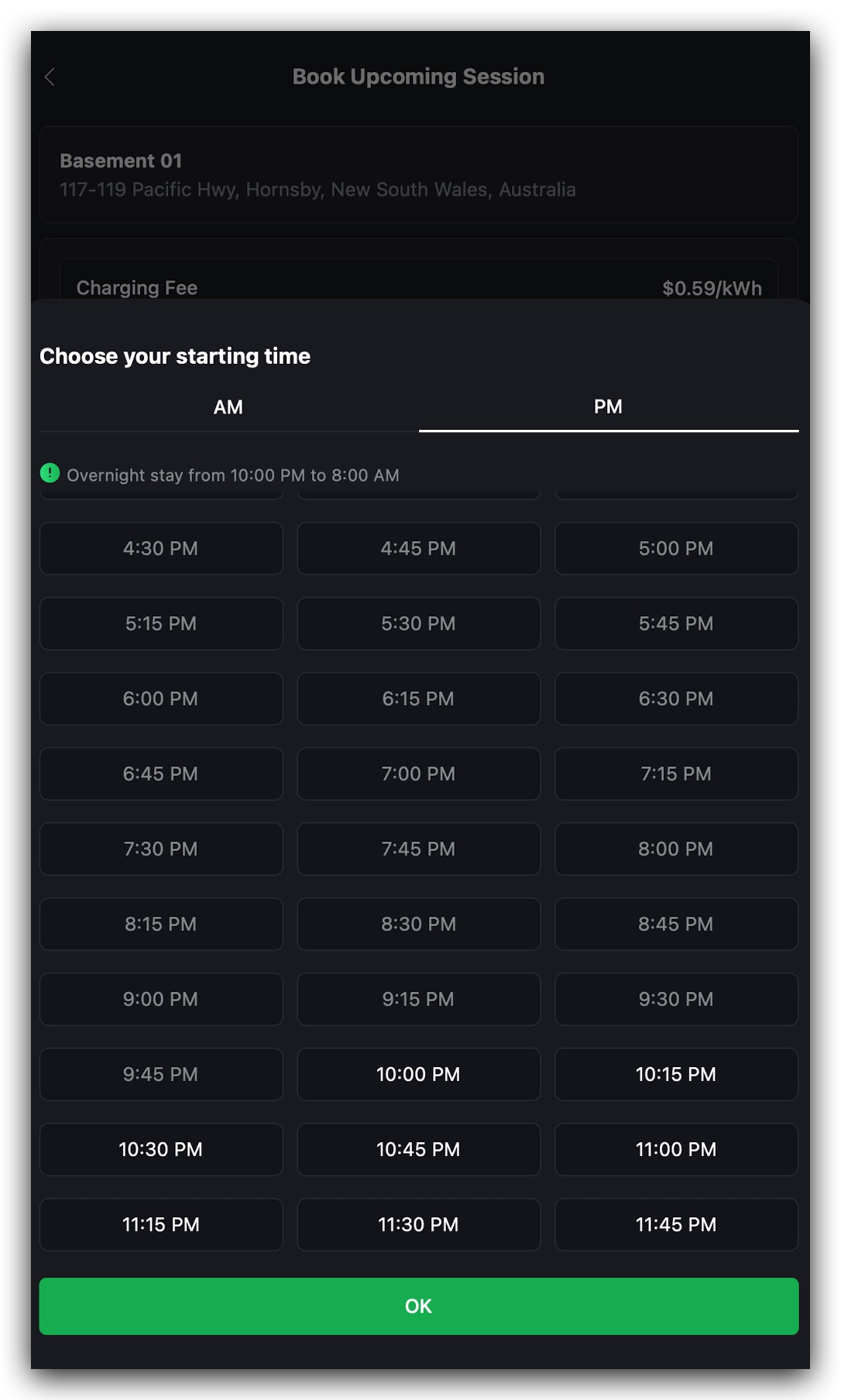Select the 5:00 PM slot
Screen dimensions: 841x1400
pyautogui.click(x=676, y=548)
